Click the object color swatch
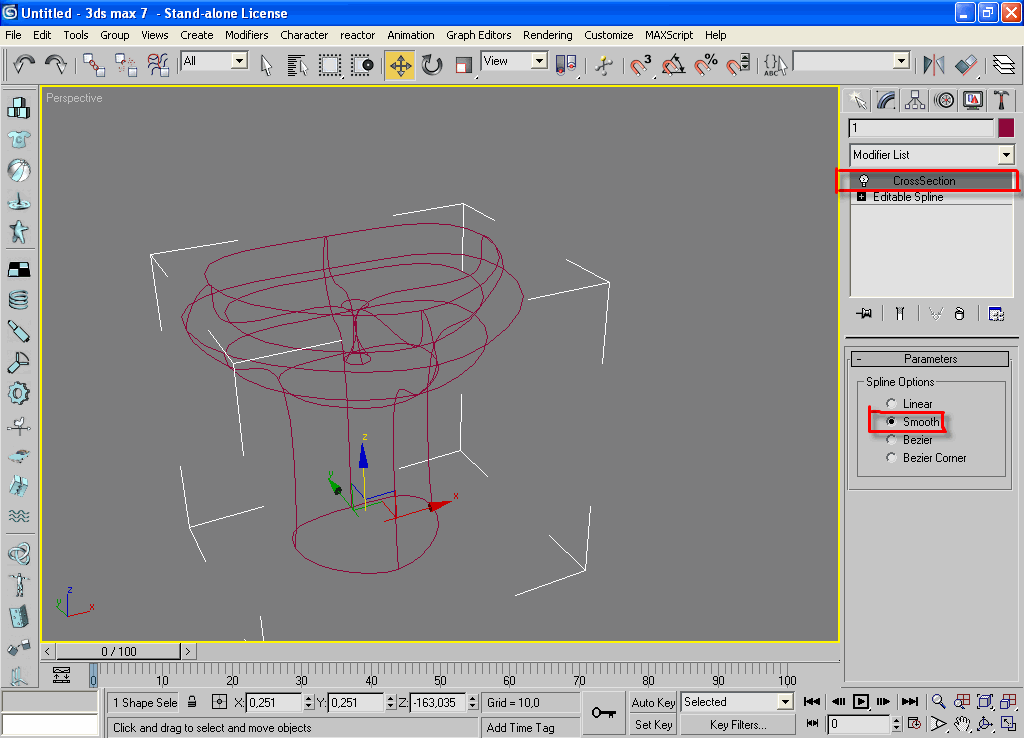 [1006, 128]
